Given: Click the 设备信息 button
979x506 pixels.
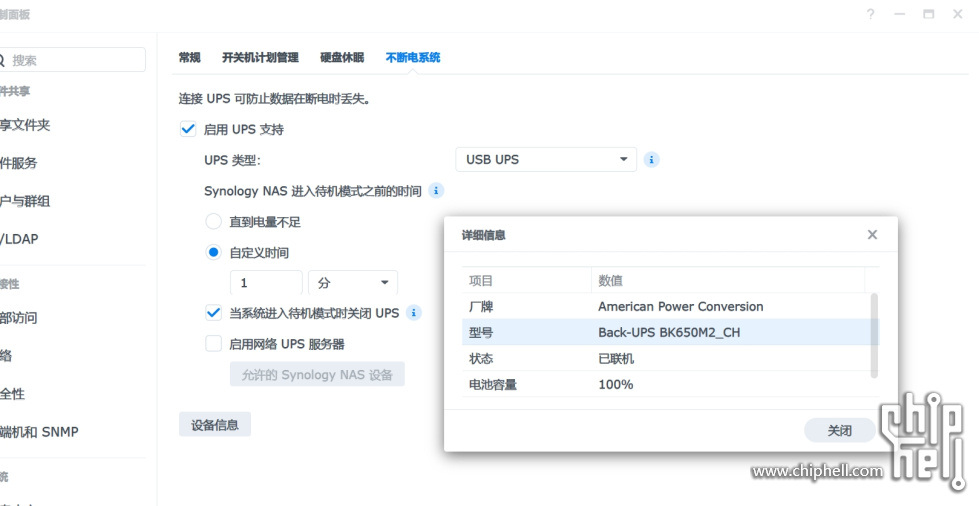Looking at the screenshot, I should (x=215, y=425).
